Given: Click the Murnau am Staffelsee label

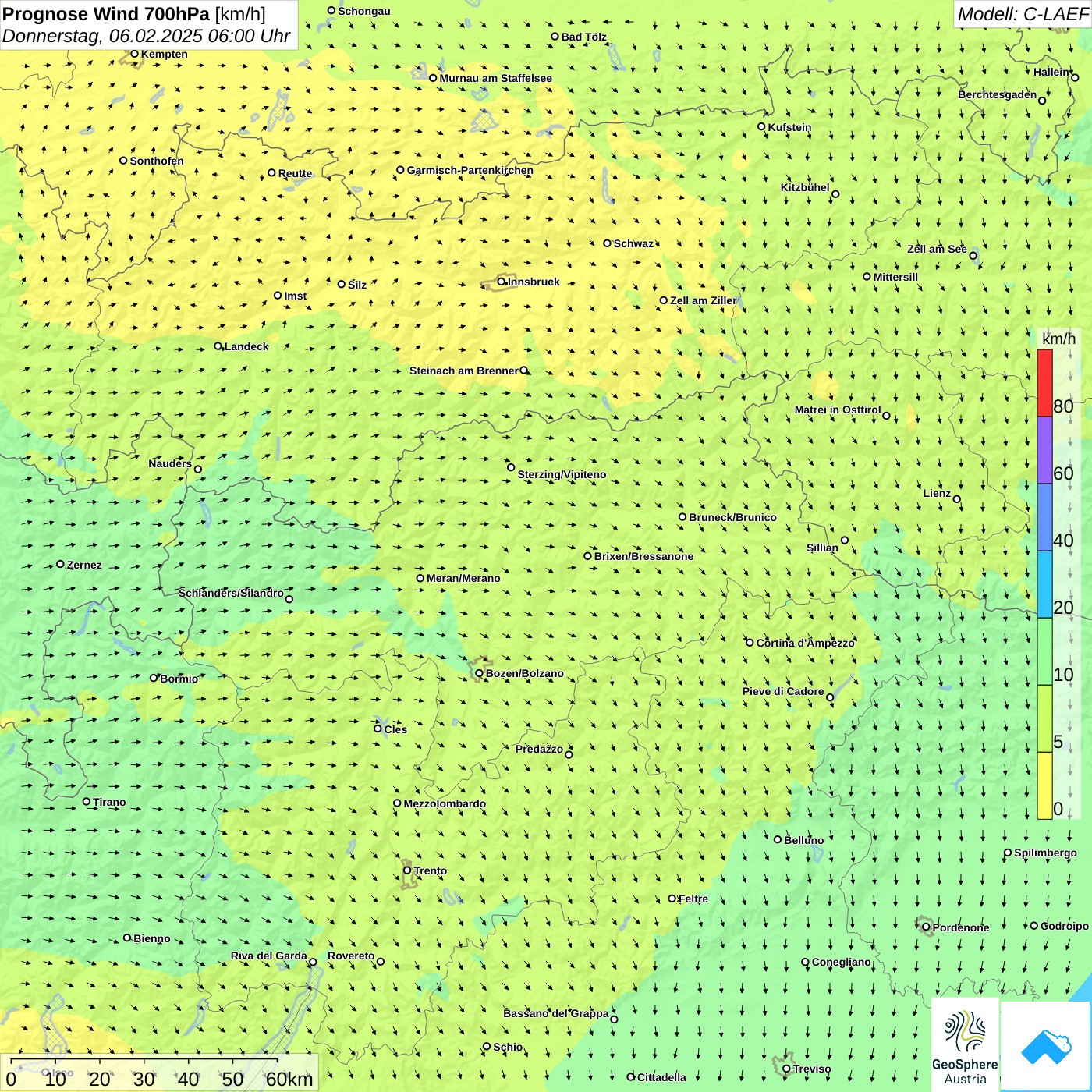Looking at the screenshot, I should pyautogui.click(x=496, y=78).
